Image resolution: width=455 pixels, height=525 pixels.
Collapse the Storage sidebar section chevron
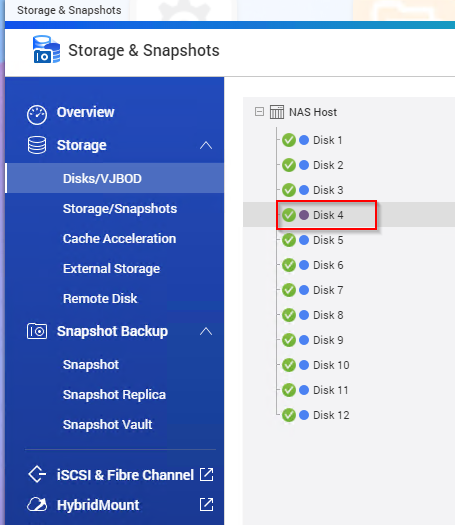click(x=206, y=145)
